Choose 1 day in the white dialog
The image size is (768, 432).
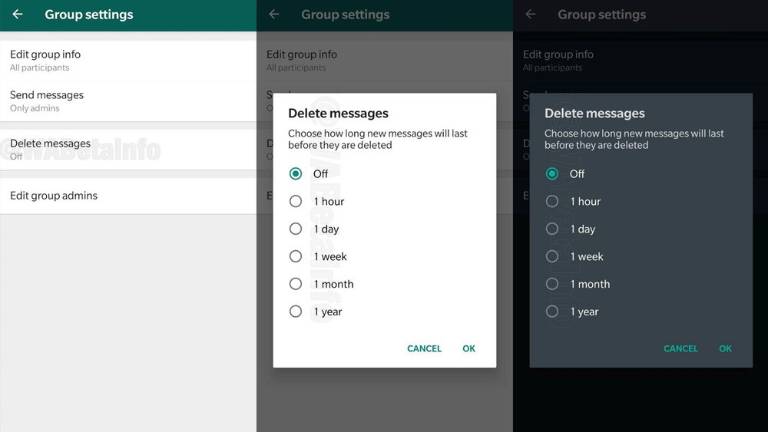click(296, 229)
